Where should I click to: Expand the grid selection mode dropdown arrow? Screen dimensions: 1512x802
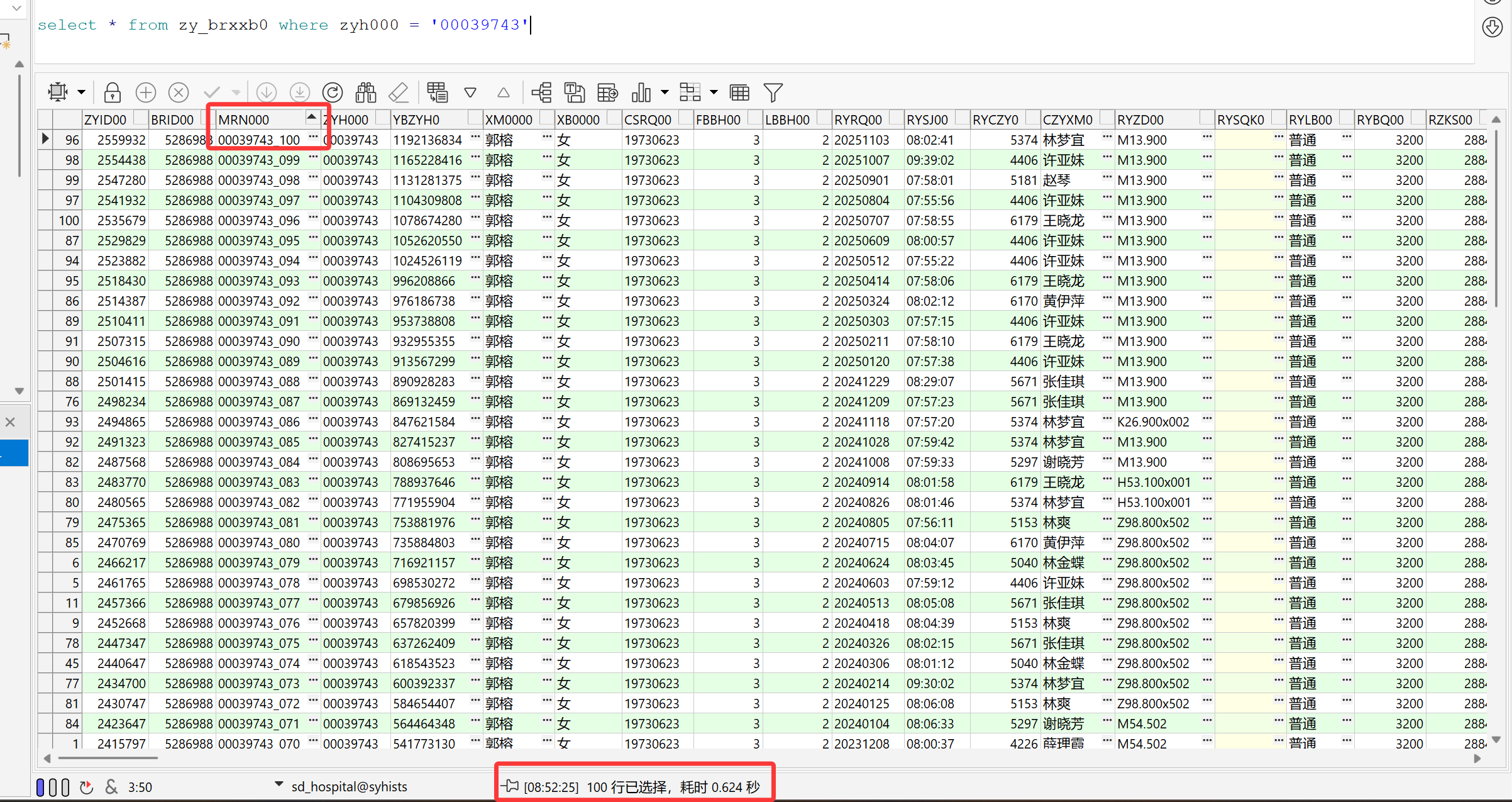tap(81, 92)
